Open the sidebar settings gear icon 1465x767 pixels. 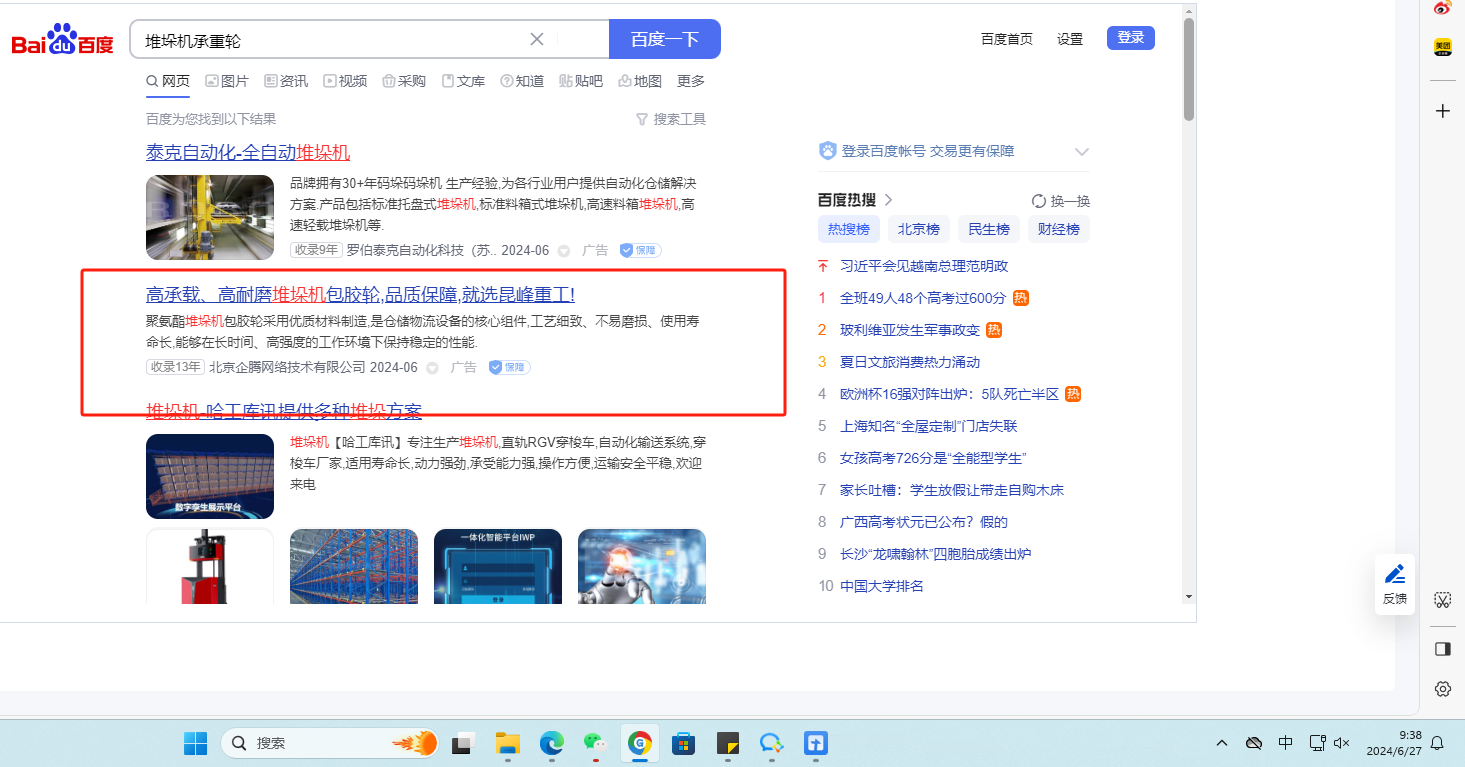pyautogui.click(x=1442, y=689)
